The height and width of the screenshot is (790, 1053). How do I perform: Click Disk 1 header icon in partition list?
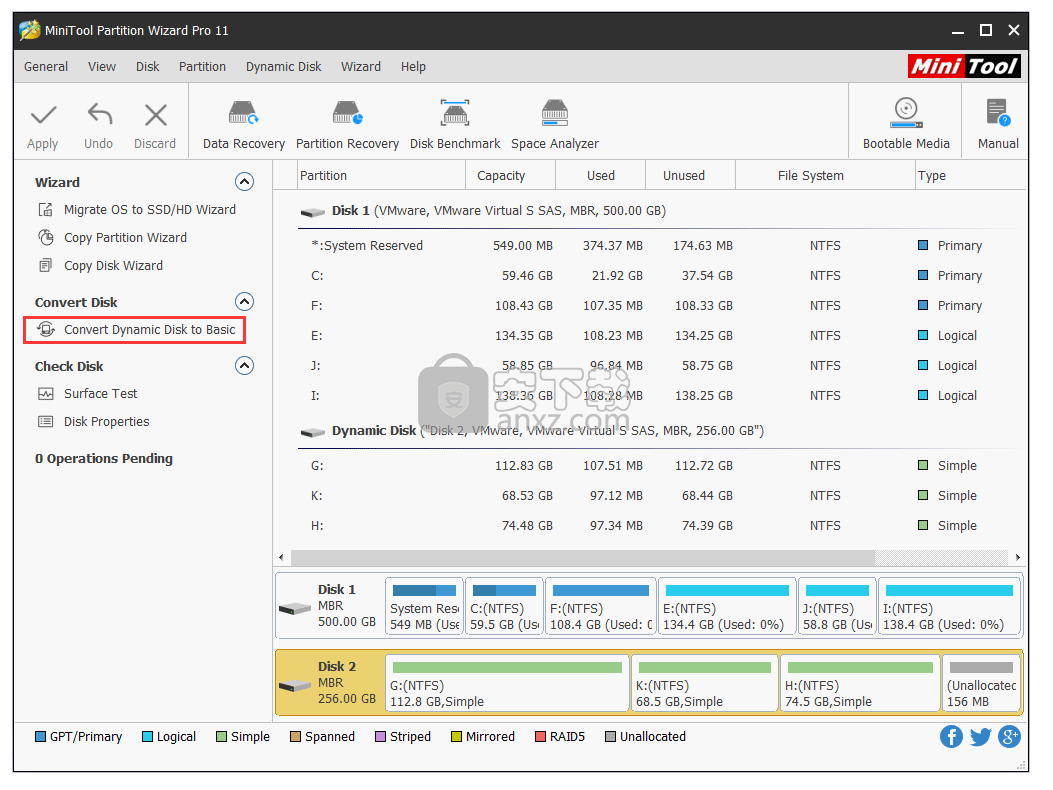[x=312, y=212]
